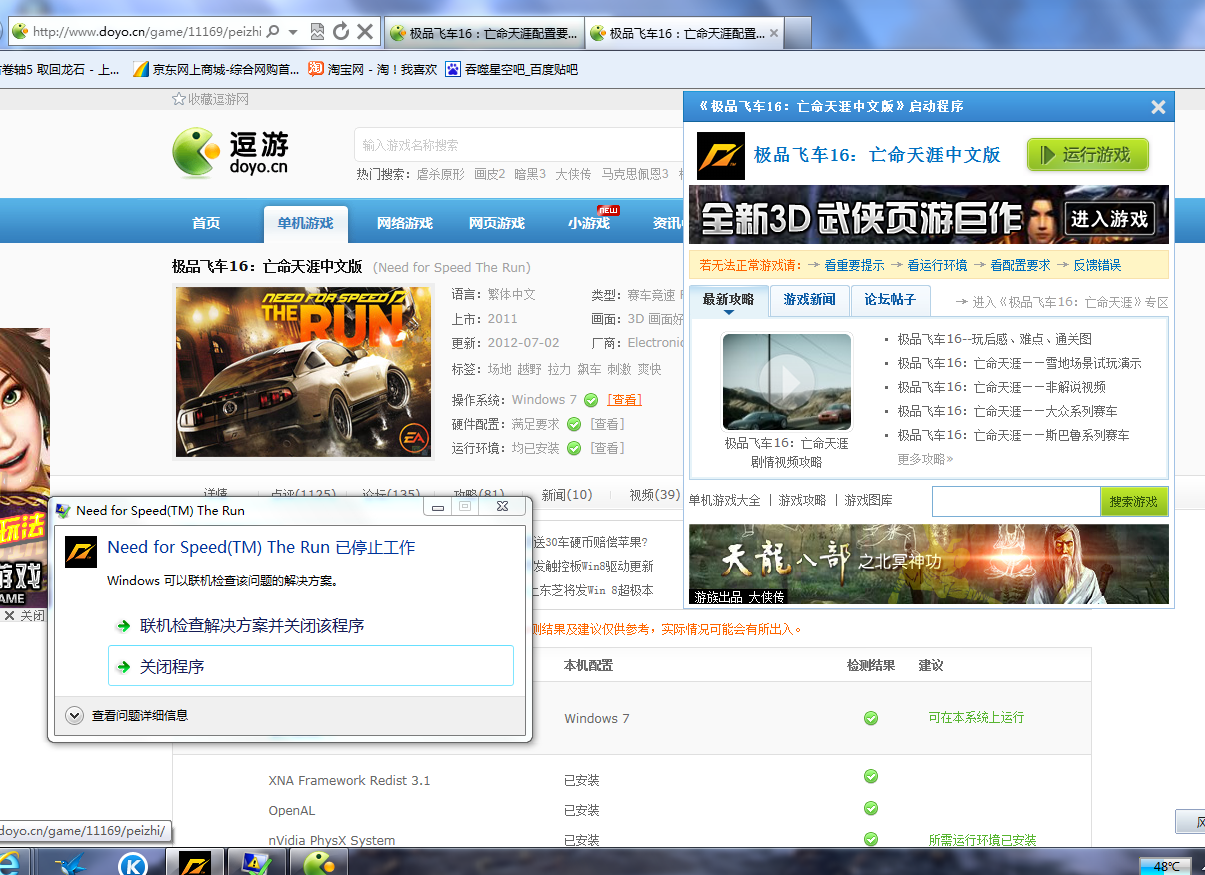Select the 论坛帖子 tab in launcher
The image size is (1205, 875).
pyautogui.click(x=891, y=300)
